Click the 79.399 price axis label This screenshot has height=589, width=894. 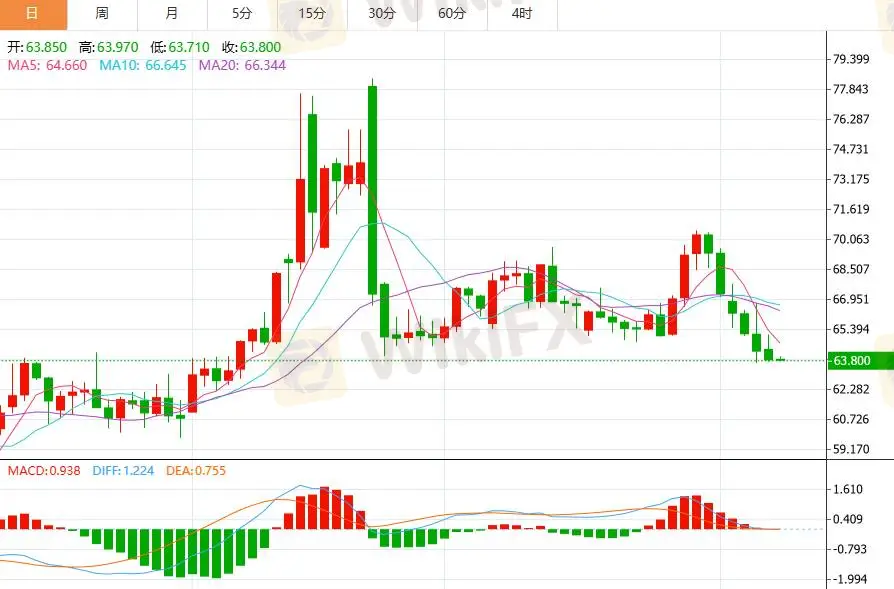point(851,59)
